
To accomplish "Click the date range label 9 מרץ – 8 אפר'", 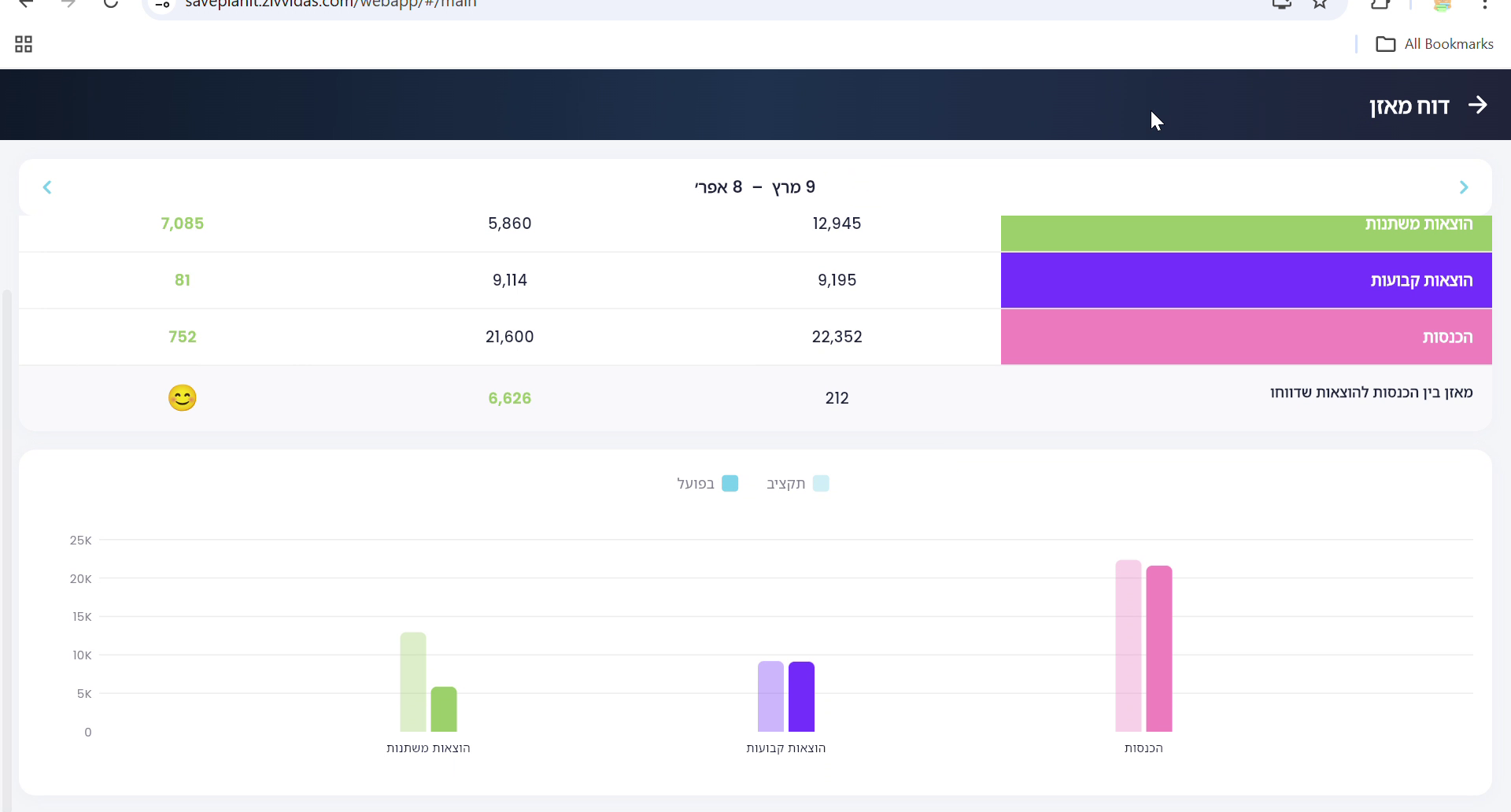I will 755,187.
